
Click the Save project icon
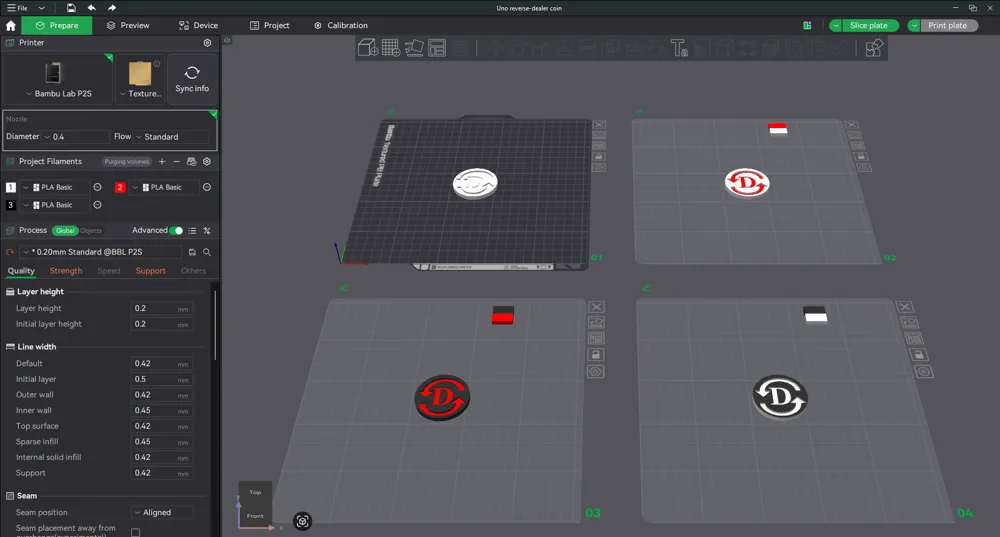(71, 8)
